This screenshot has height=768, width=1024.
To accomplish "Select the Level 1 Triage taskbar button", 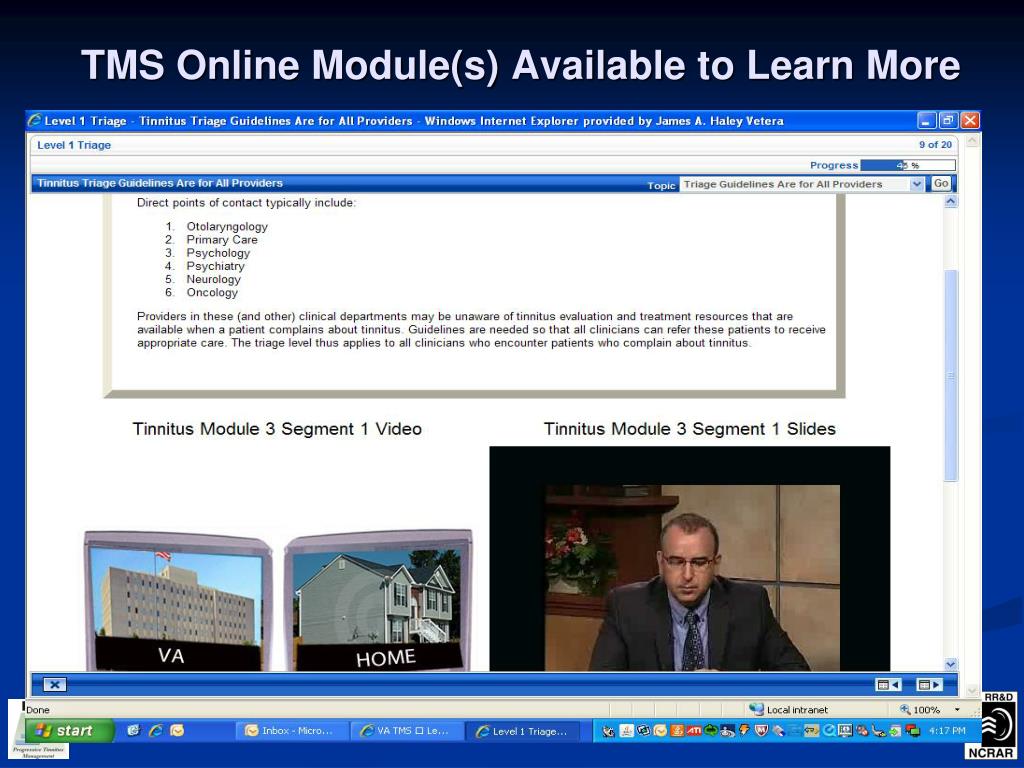I will (x=523, y=731).
